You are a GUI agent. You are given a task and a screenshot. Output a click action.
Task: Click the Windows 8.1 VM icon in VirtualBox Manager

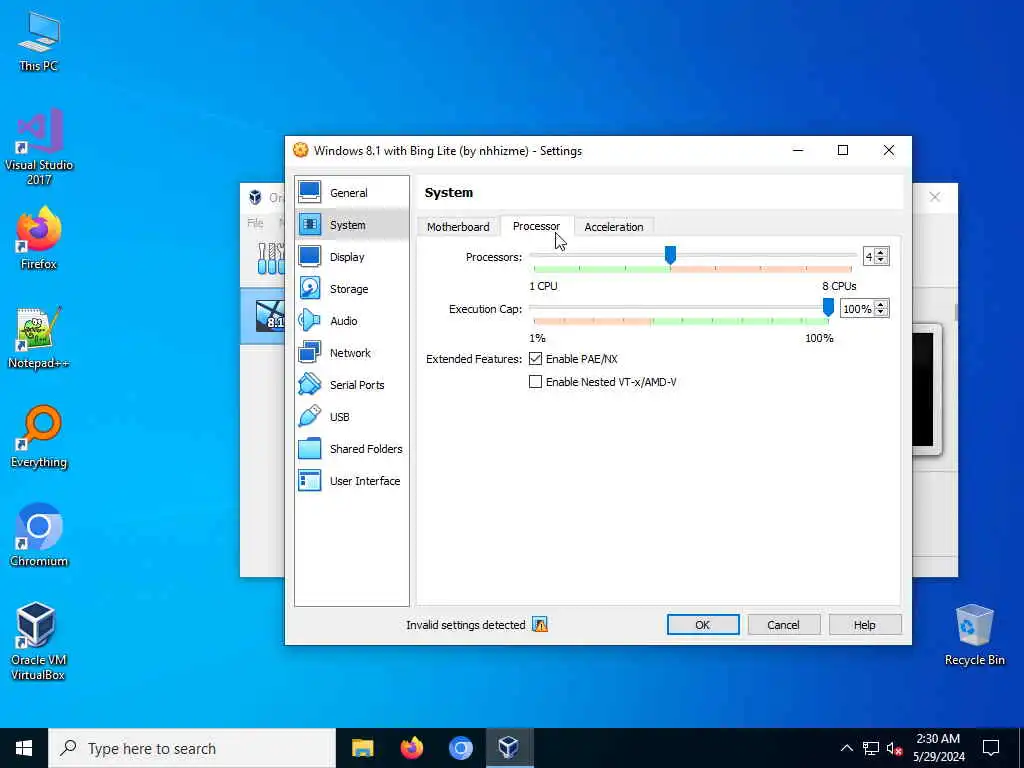point(270,316)
